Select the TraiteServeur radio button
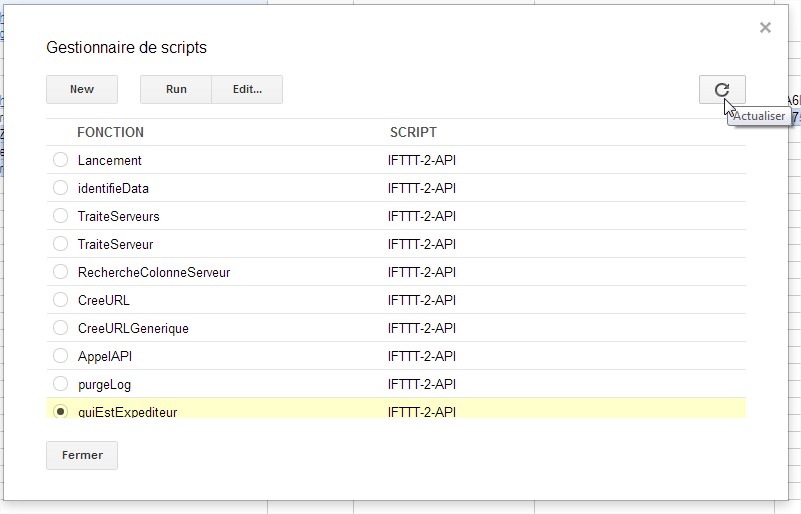 [61, 244]
